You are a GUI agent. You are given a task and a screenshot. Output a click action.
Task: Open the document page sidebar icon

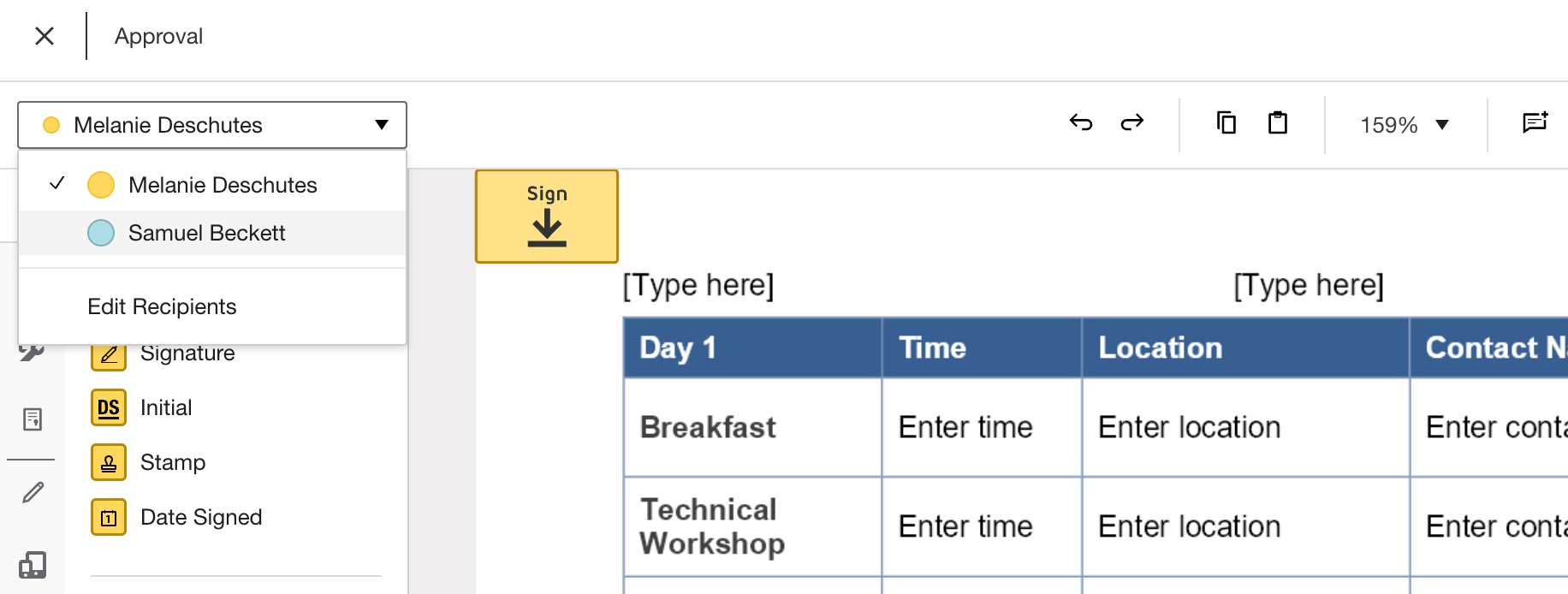pyautogui.click(x=33, y=419)
